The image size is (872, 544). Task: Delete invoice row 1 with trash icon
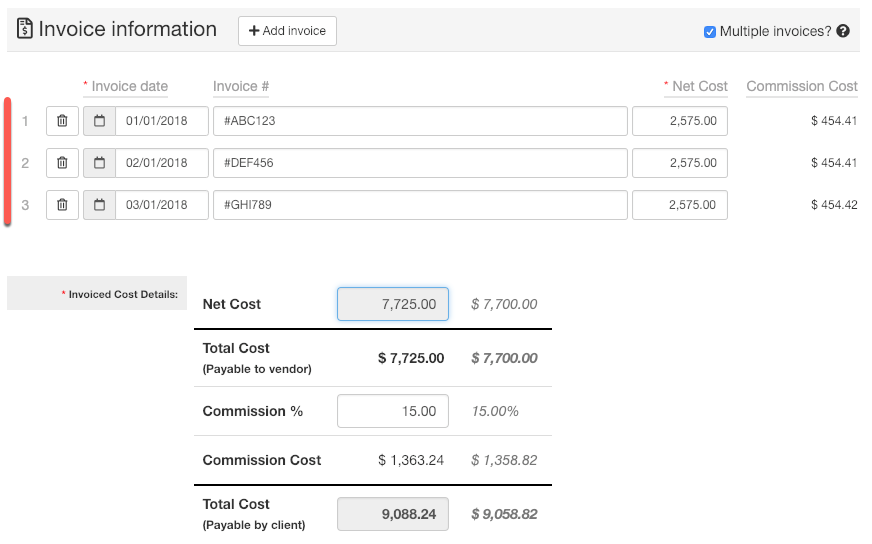tap(62, 121)
